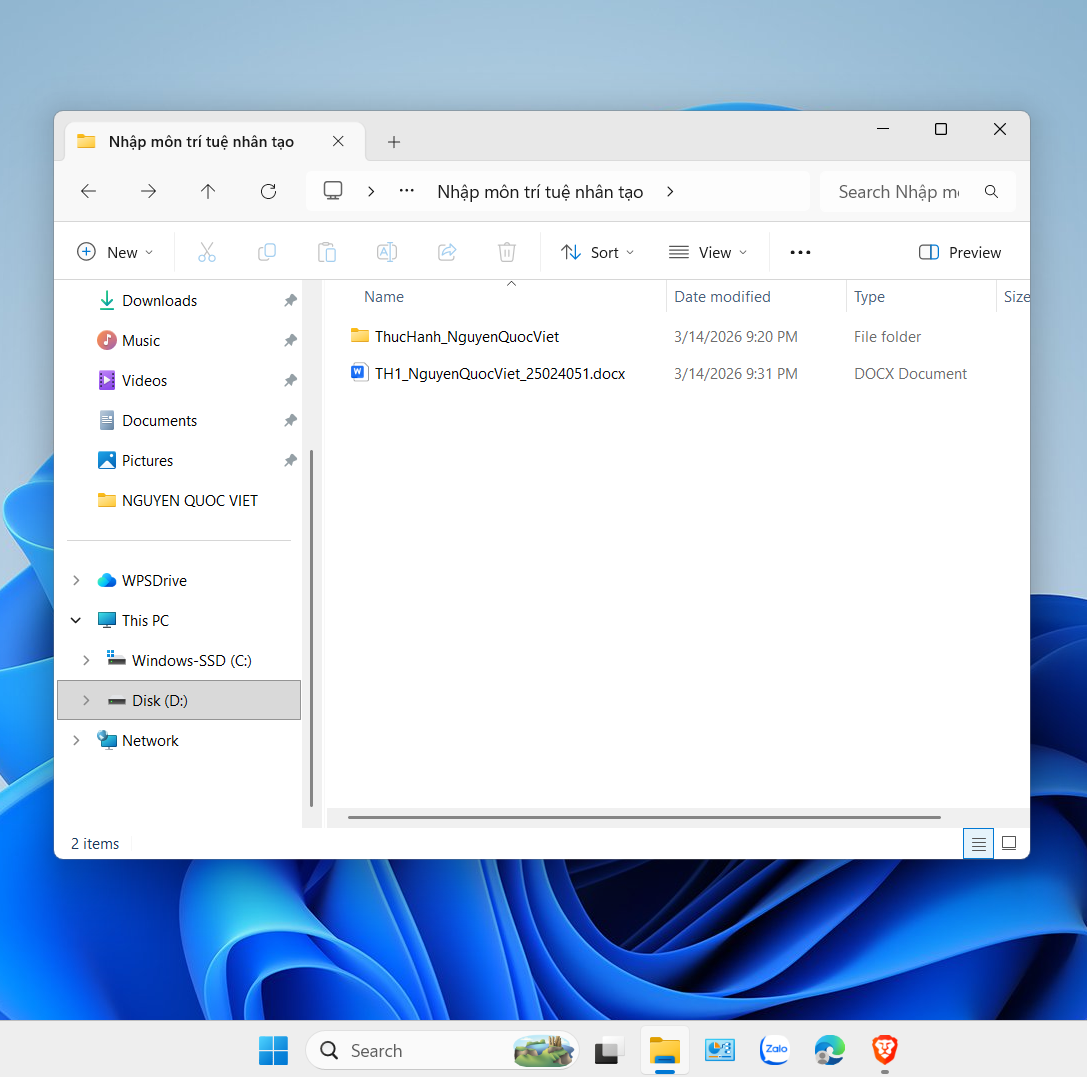Expand the Windows-SSD (C:) node
Screen dimensions: 1087x1077
click(x=86, y=660)
